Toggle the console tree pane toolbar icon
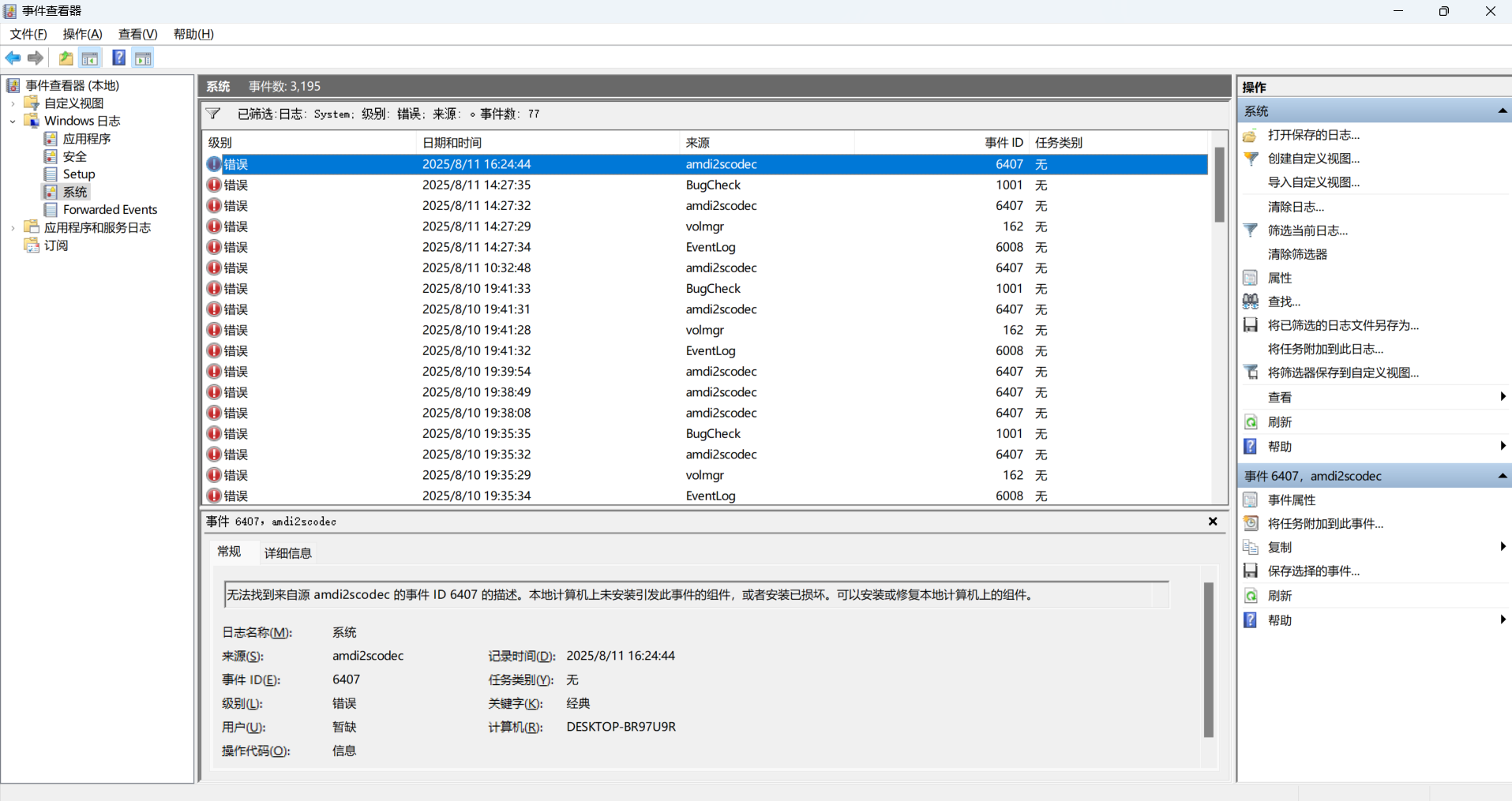 click(x=90, y=58)
